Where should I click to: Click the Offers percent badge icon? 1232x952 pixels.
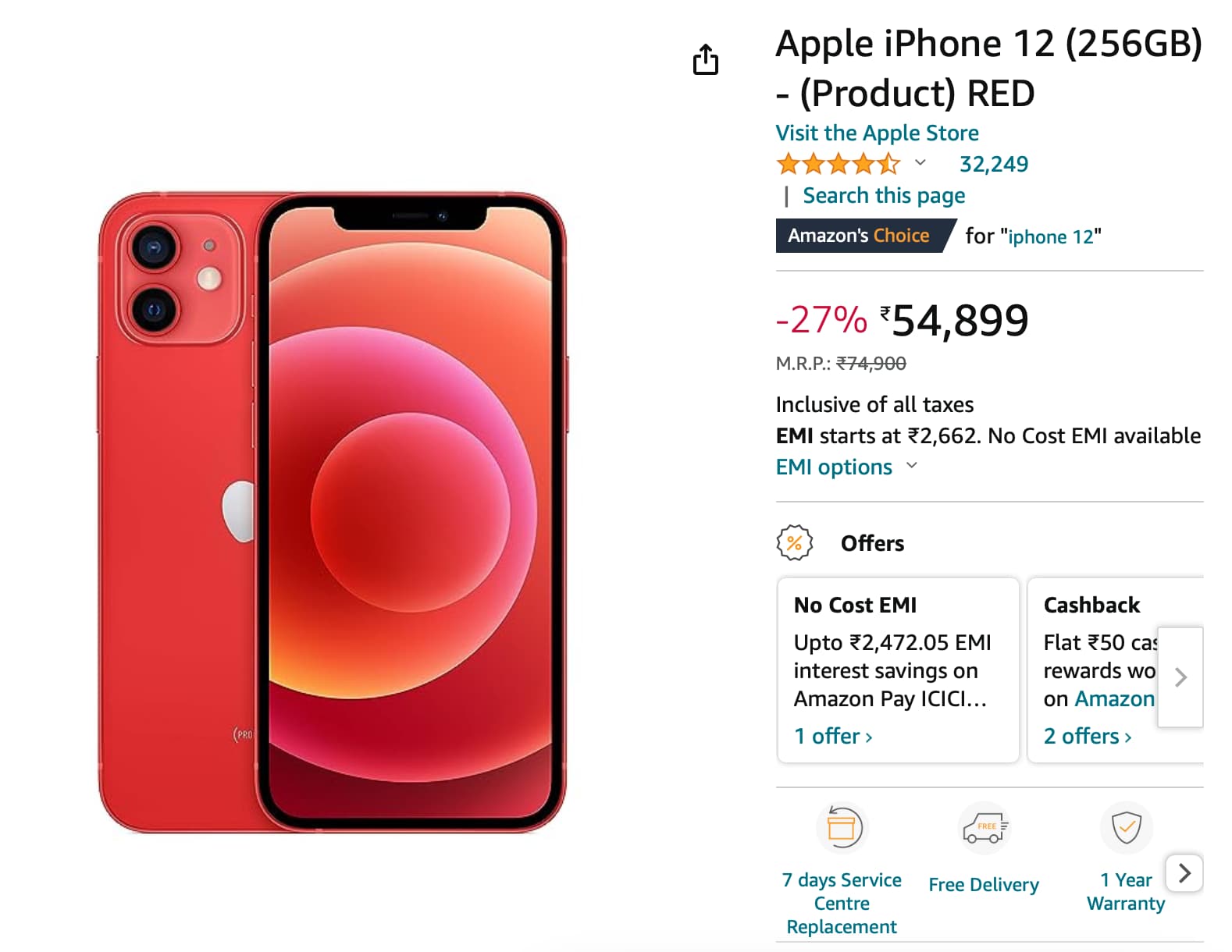coord(794,542)
